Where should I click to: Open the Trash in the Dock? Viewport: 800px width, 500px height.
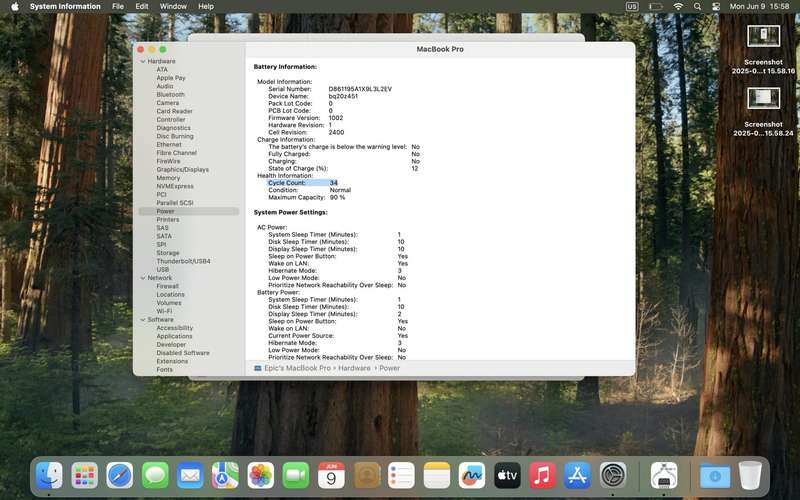750,476
